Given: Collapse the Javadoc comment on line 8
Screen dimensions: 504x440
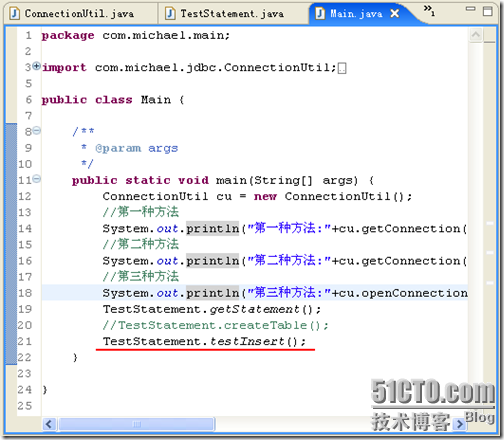Looking at the screenshot, I should (x=37, y=130).
